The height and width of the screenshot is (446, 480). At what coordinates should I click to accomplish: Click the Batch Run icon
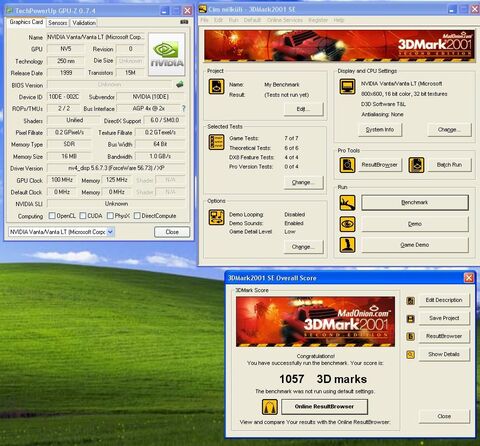[x=416, y=165]
